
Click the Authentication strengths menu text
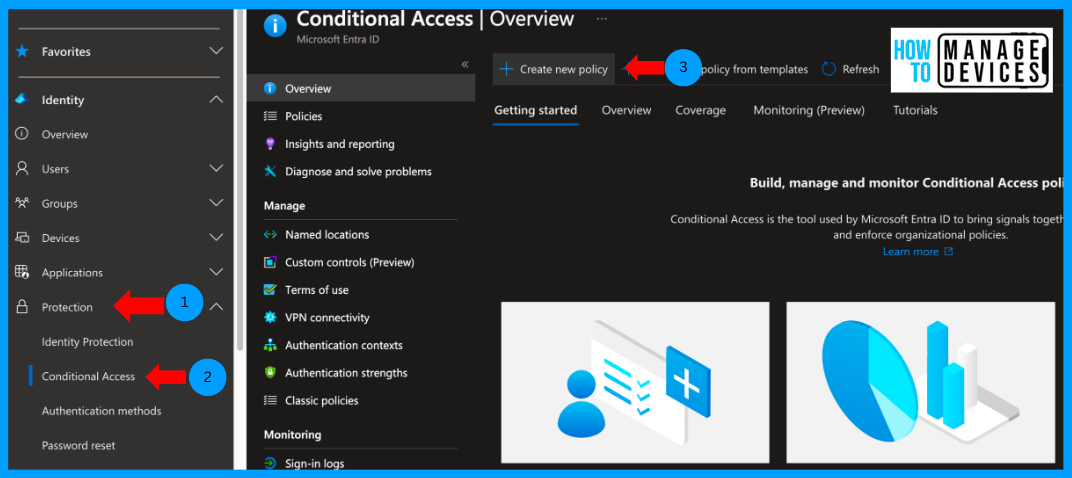point(346,373)
